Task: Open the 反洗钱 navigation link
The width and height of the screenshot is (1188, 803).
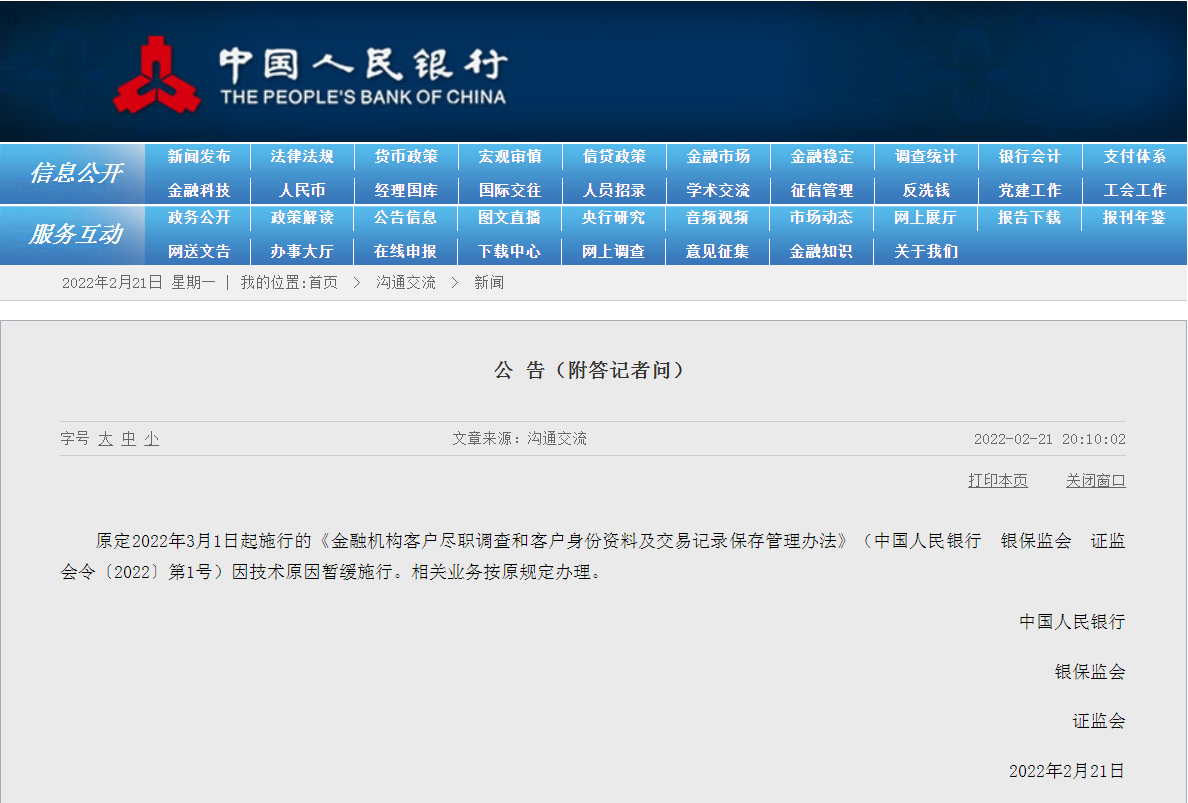Action: click(925, 189)
